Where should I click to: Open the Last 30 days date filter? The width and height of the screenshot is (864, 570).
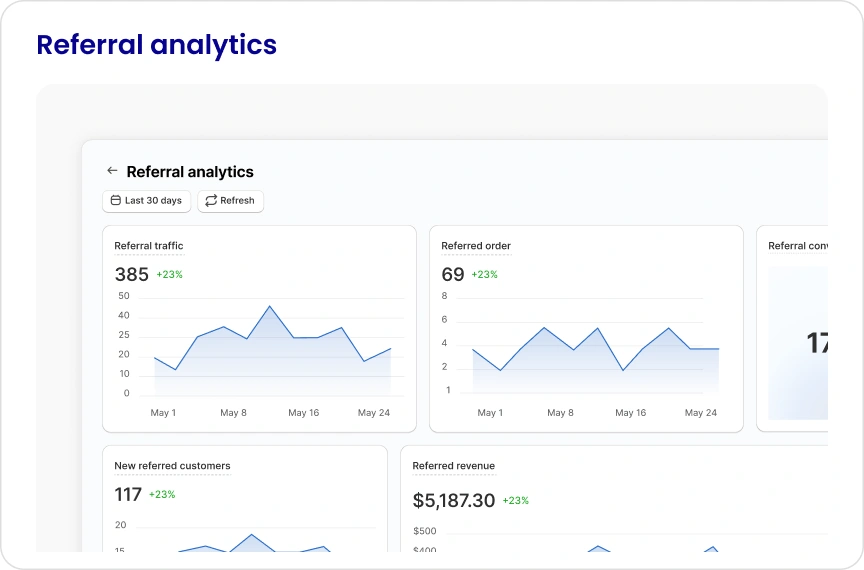[147, 201]
